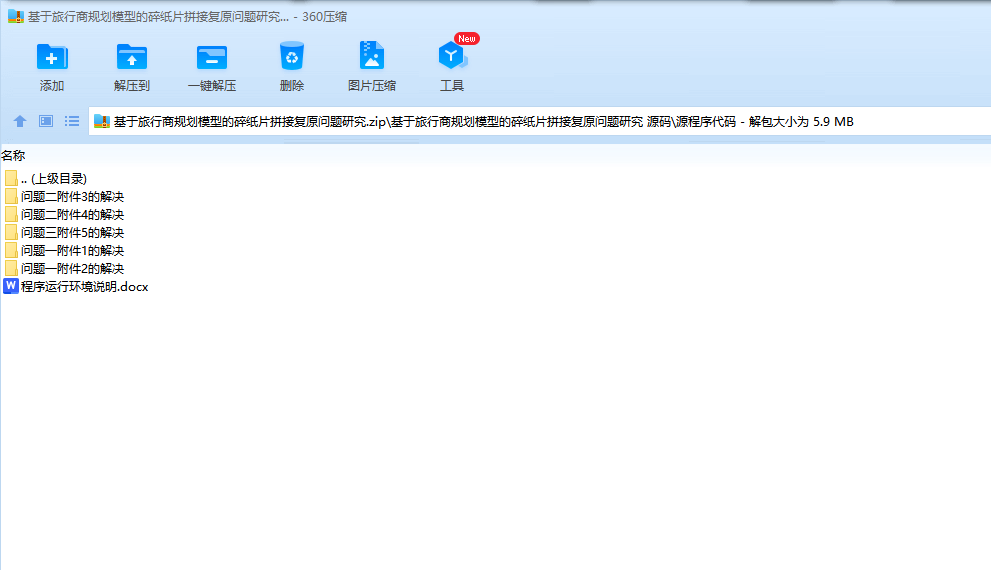Click folder icon for 问题一附件2的解决
Viewport: 991px width, 570px height.
pos(11,269)
